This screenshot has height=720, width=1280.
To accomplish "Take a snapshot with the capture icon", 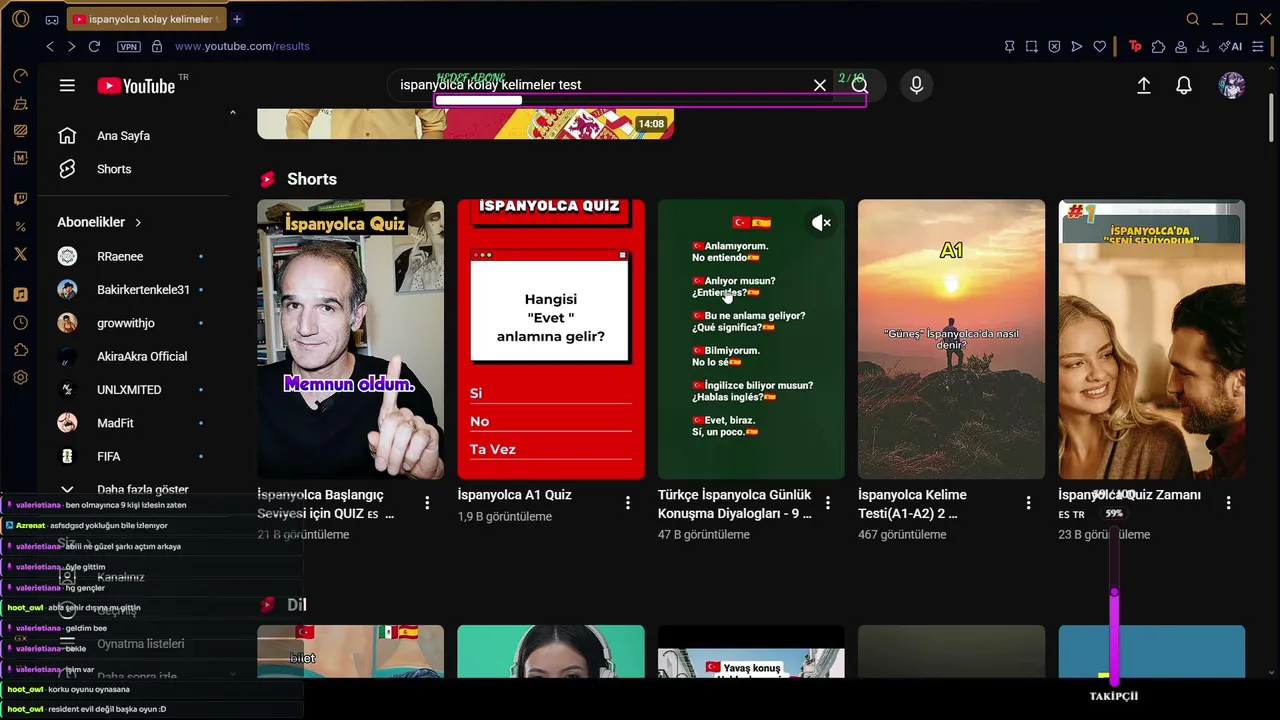I will 1032,46.
